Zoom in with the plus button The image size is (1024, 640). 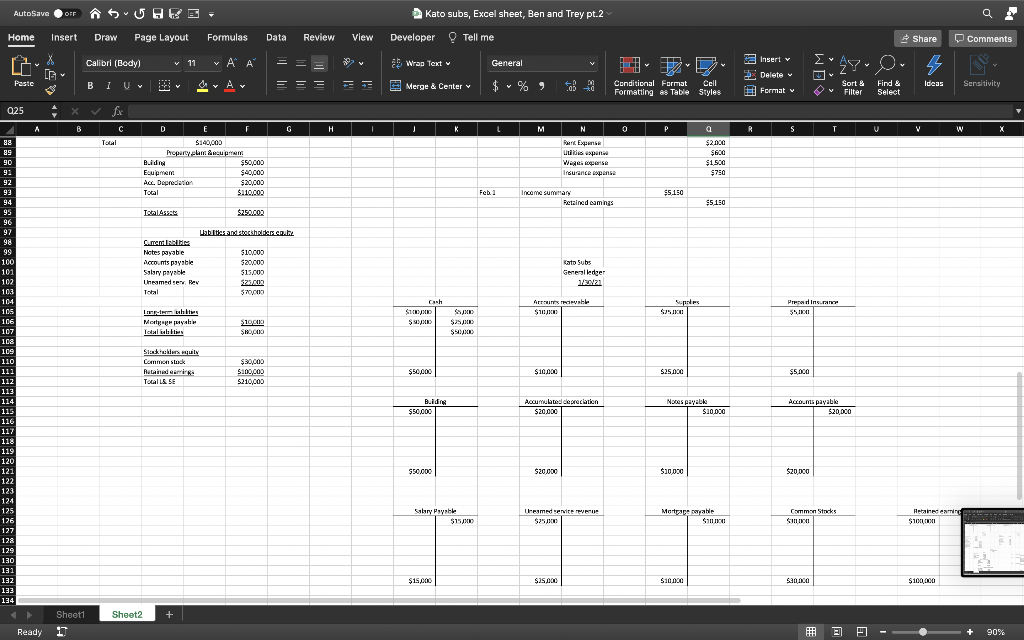pos(970,632)
